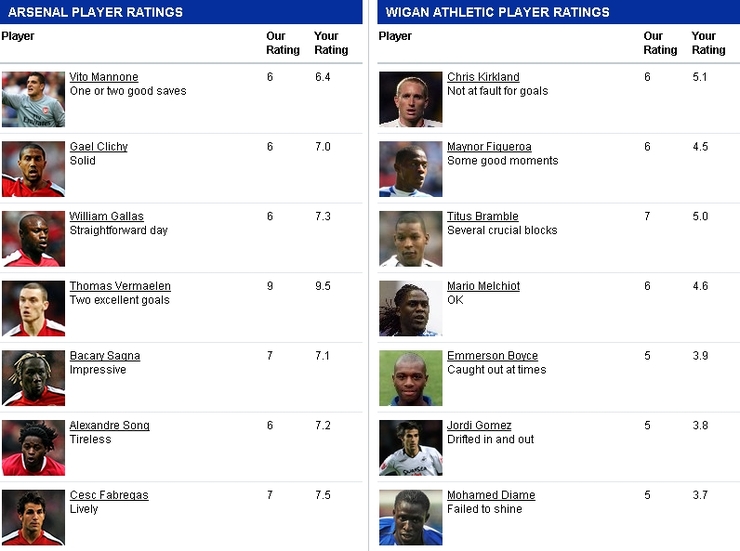The width and height of the screenshot is (740, 551).
Task: Click Mohamed Diame's photo thumbnail
Action: click(x=410, y=517)
